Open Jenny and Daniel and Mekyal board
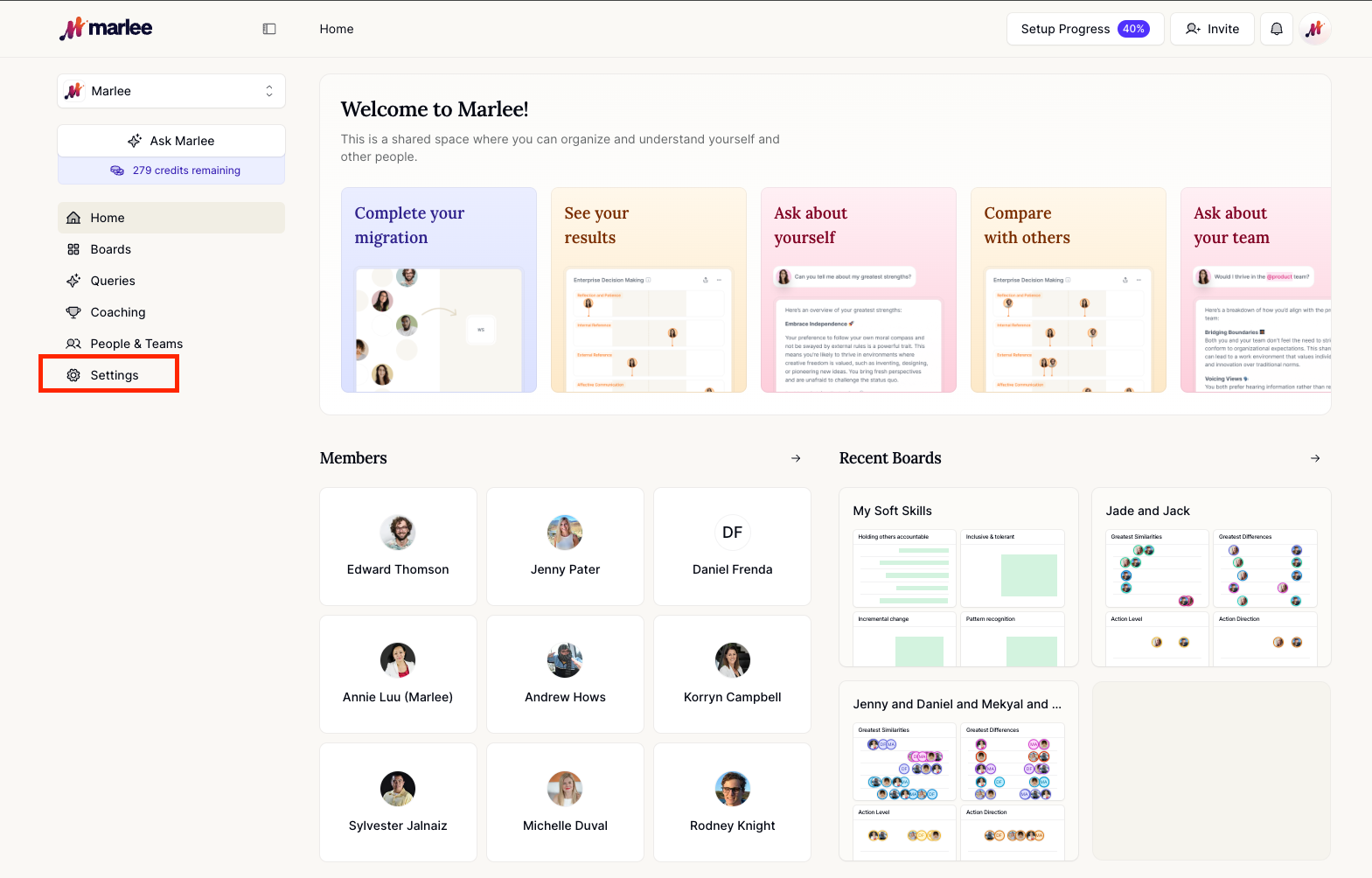Screen dimensions: 1372x878 pos(959,771)
